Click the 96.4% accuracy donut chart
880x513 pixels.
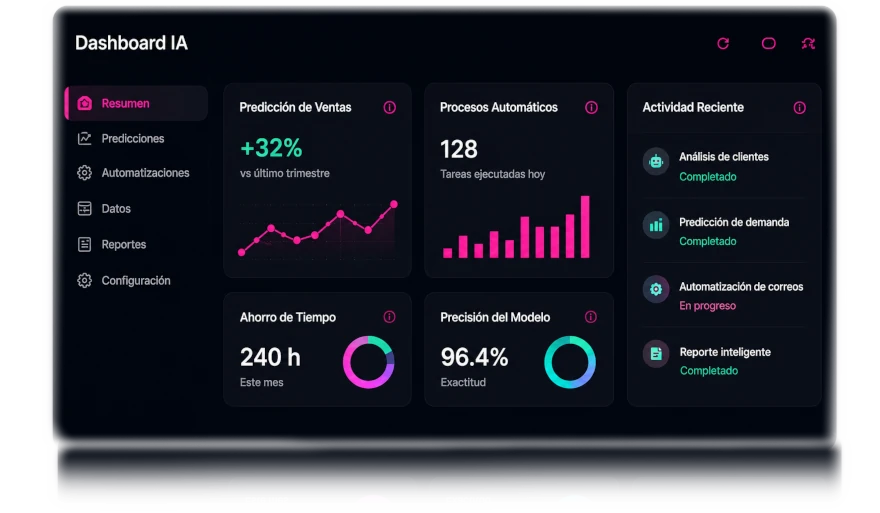[x=570, y=362]
